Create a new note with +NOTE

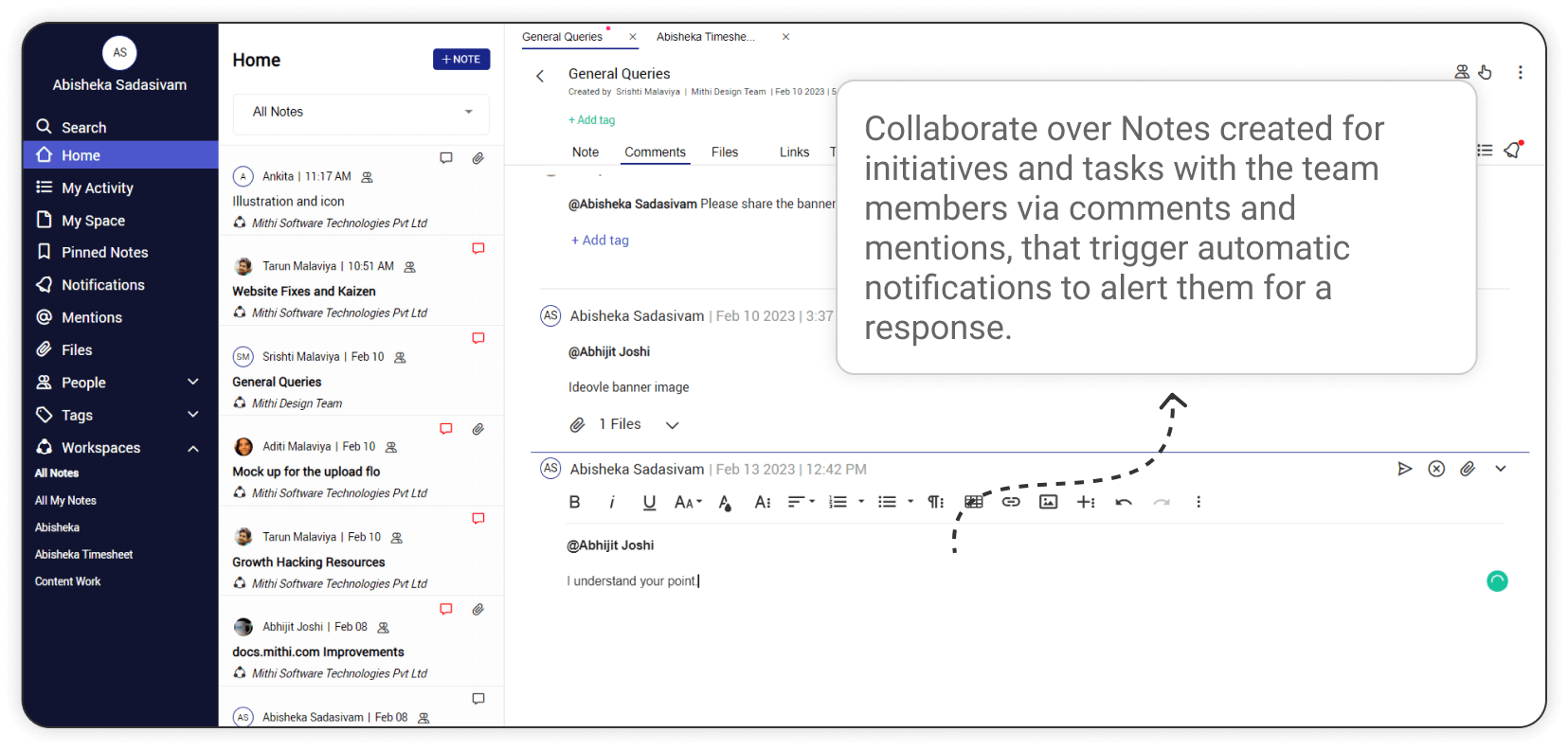coord(461,59)
